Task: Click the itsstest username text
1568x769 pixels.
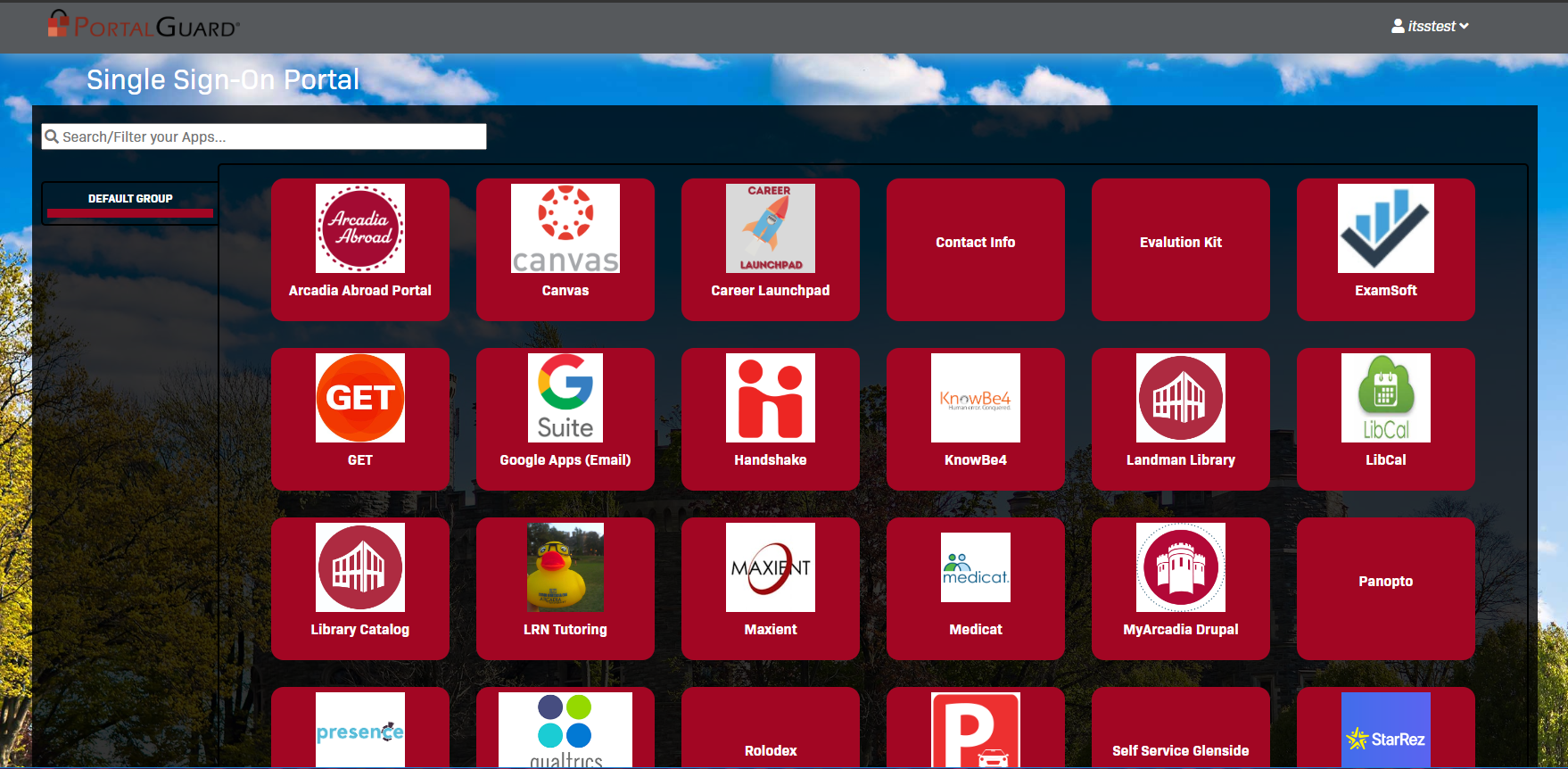Action: pos(1432,27)
